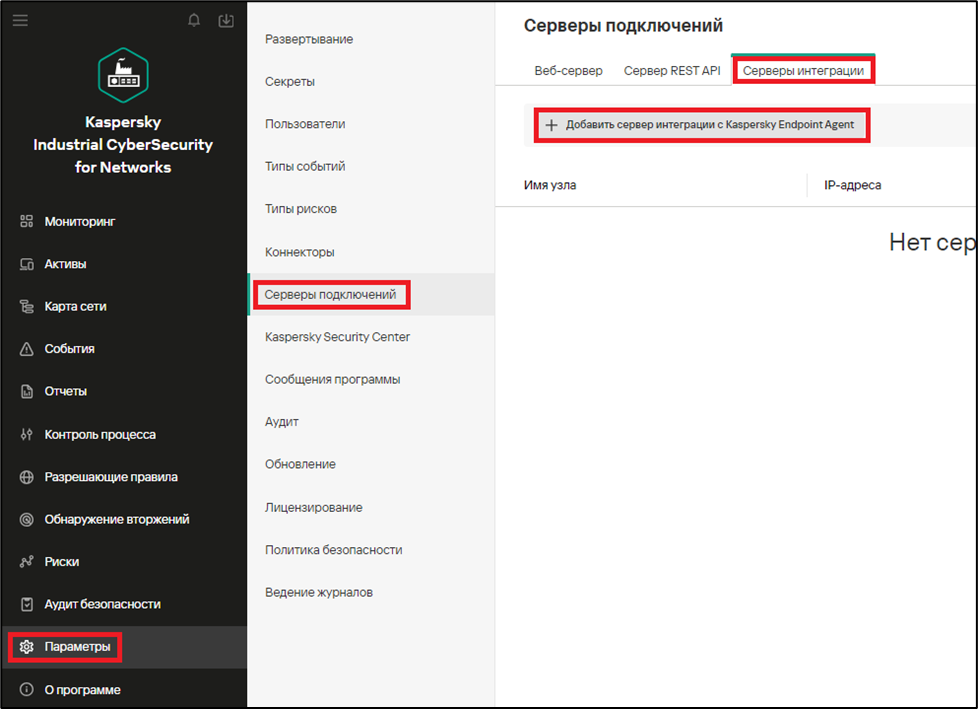Switch to Веб-сервер tab
Screen dimensions: 978x709
568,70
